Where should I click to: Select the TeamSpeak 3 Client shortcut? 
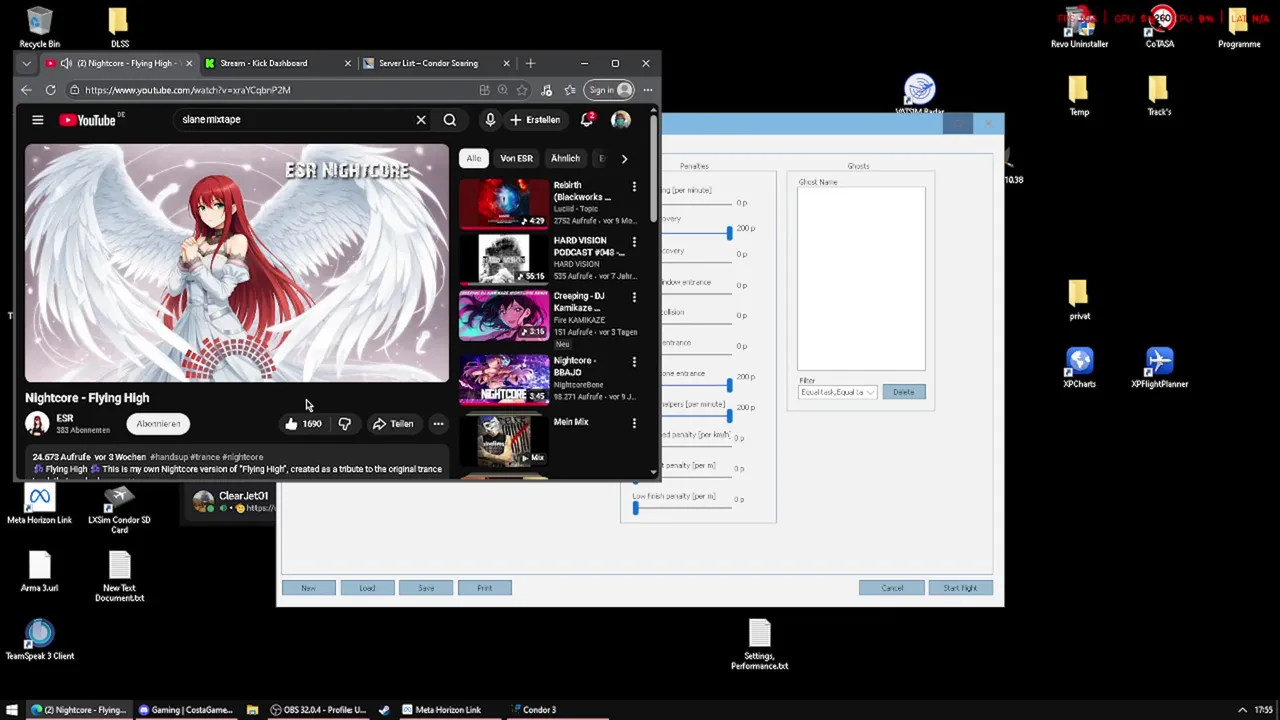click(x=40, y=640)
